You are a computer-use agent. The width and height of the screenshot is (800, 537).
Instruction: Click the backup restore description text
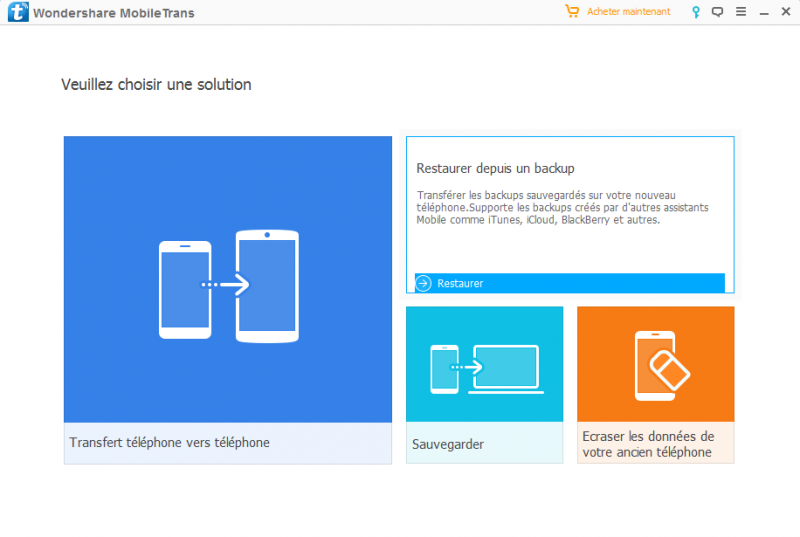(x=562, y=208)
